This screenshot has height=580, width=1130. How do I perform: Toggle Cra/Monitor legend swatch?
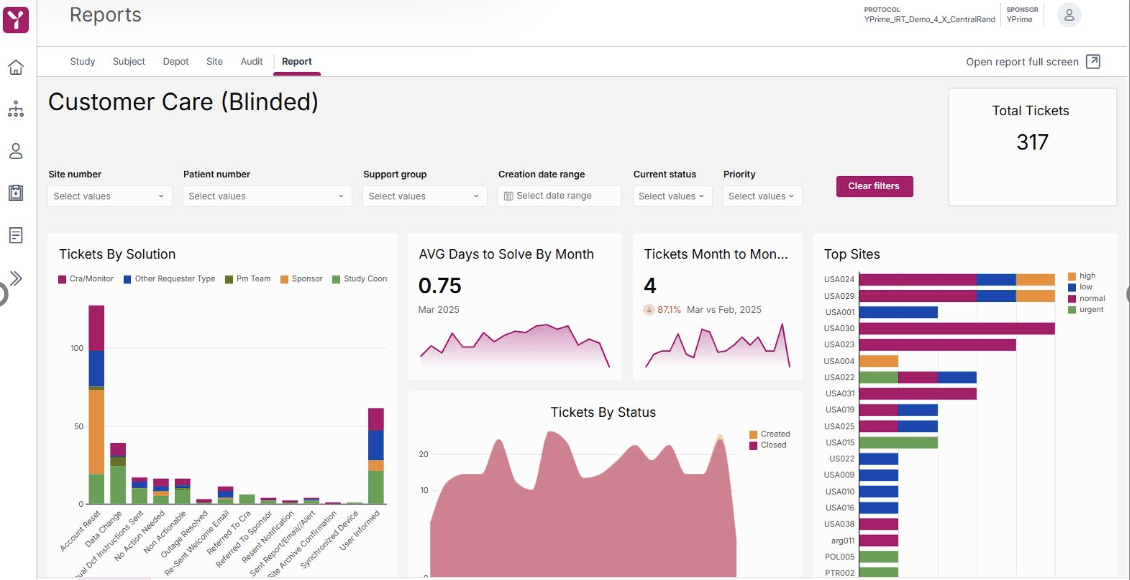[62, 279]
